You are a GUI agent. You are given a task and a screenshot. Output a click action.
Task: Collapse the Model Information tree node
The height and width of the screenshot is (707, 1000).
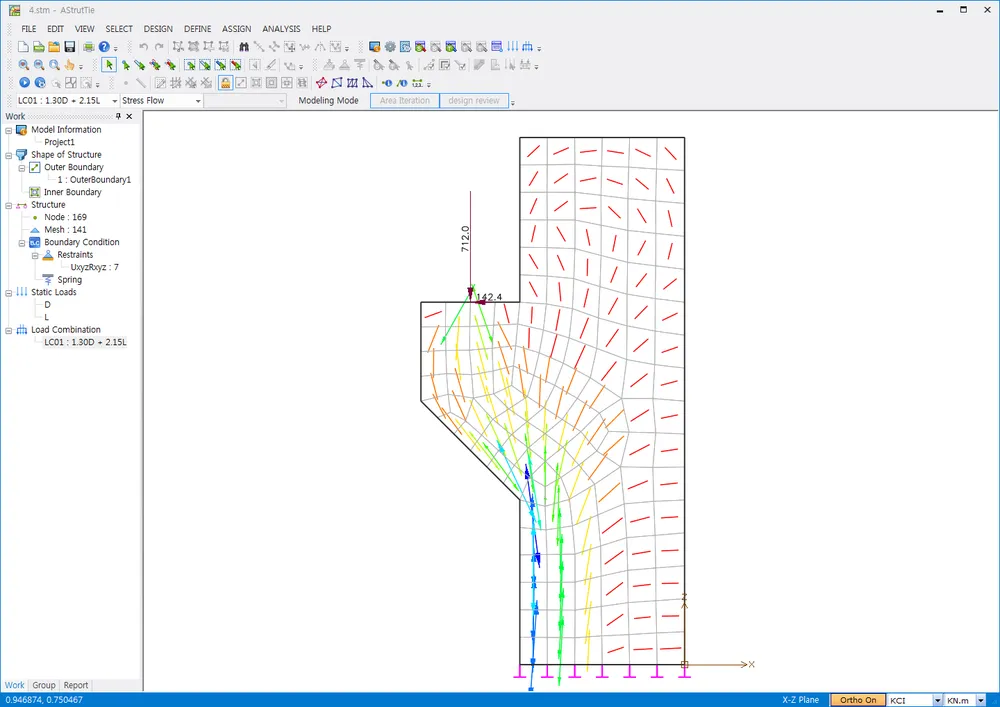9,130
